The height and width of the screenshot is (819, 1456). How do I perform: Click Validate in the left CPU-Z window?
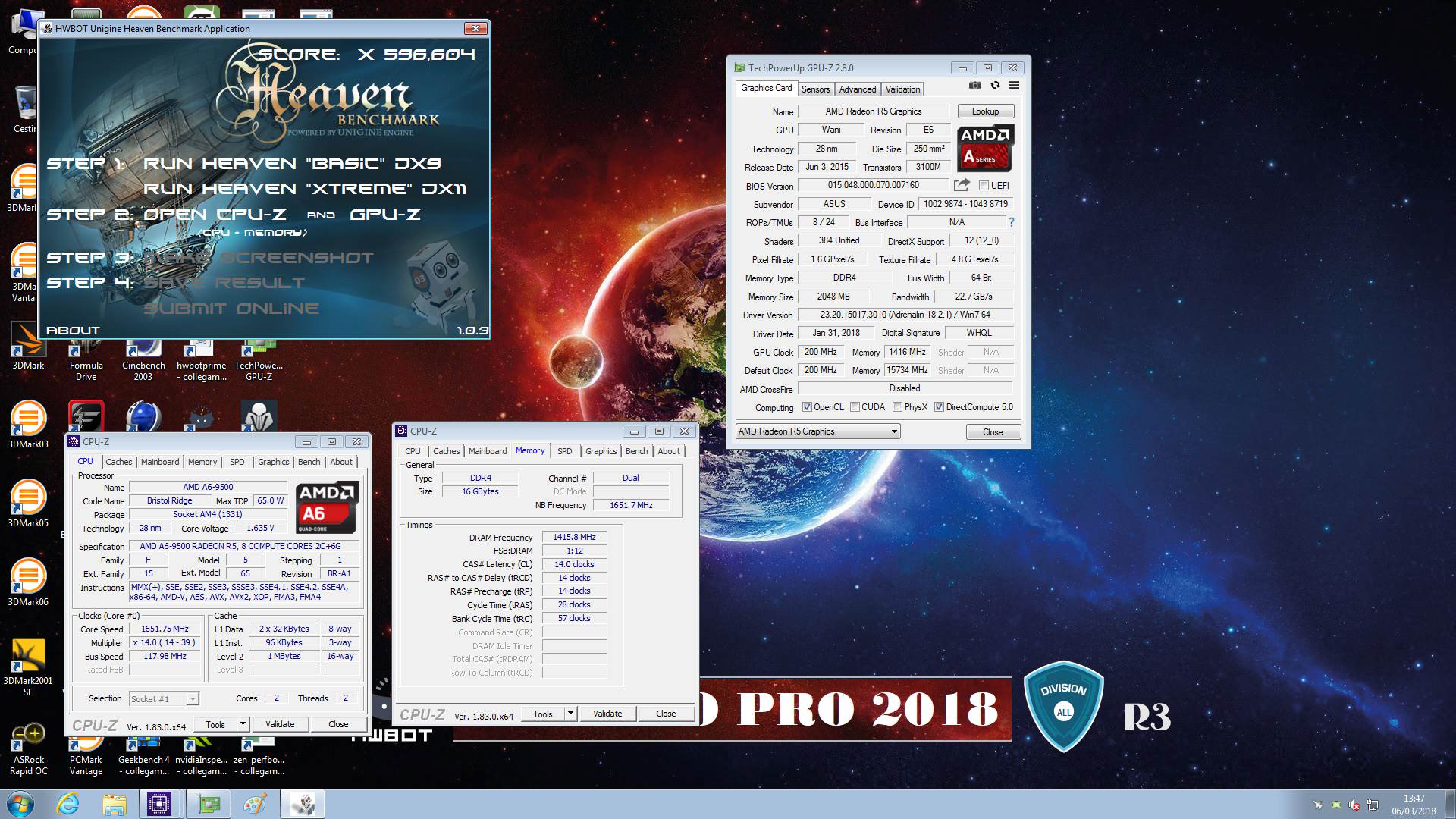click(280, 724)
